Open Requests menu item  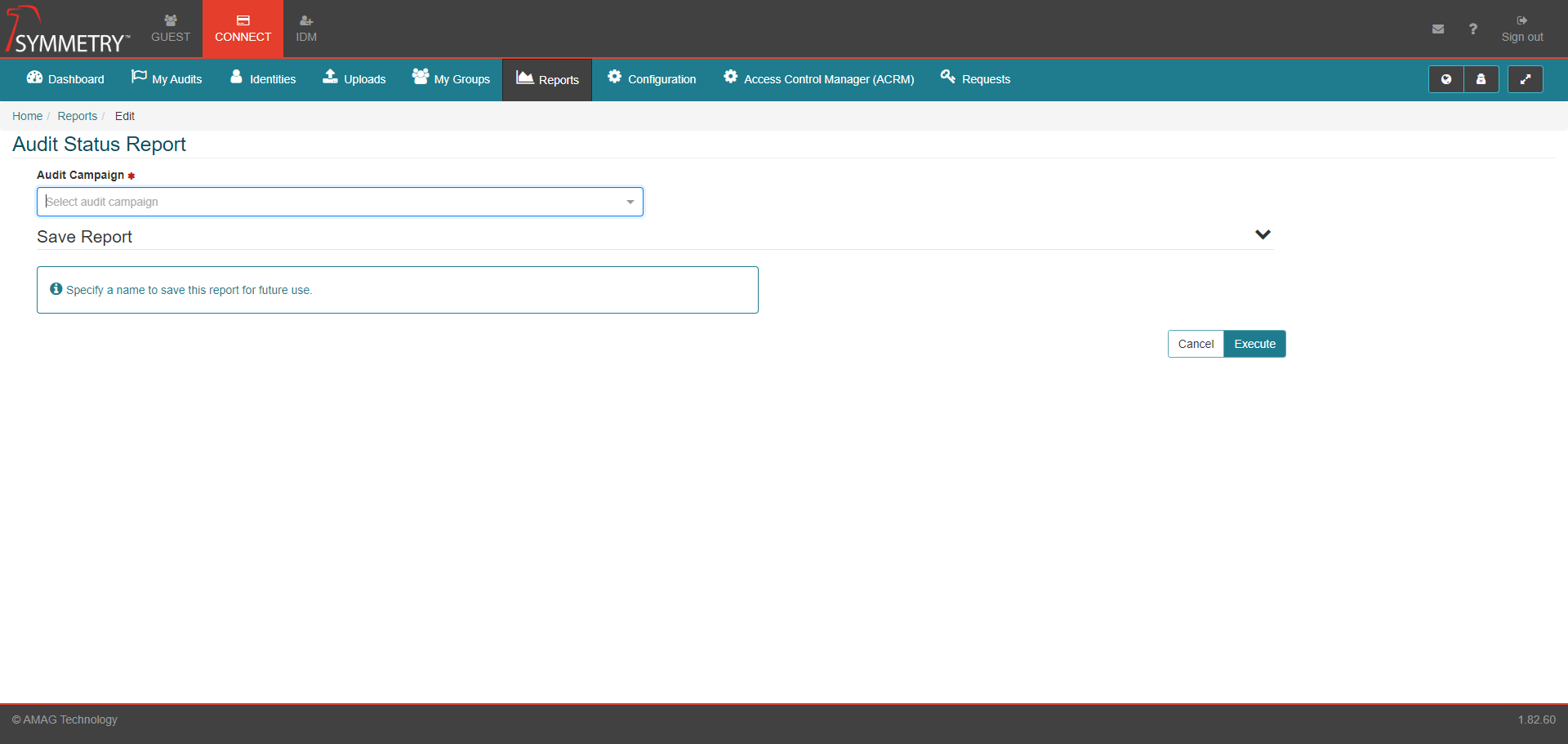pyautogui.click(x=975, y=79)
